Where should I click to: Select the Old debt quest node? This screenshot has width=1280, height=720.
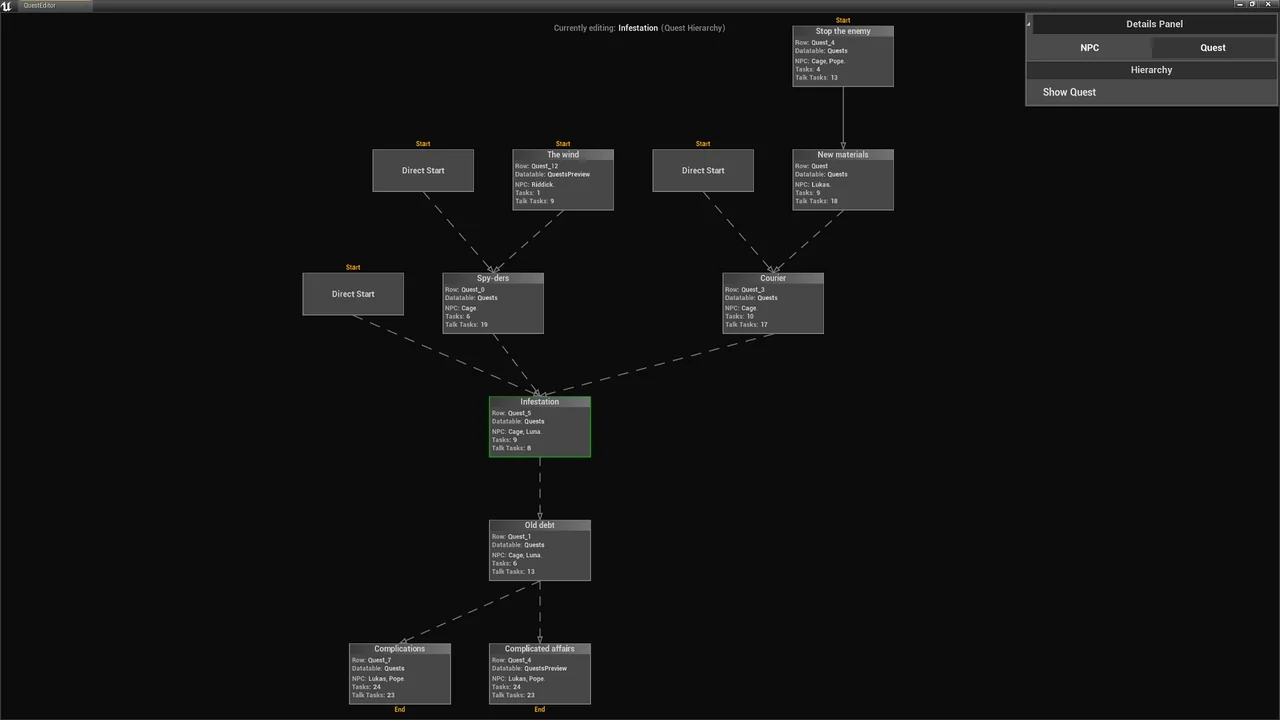point(539,550)
